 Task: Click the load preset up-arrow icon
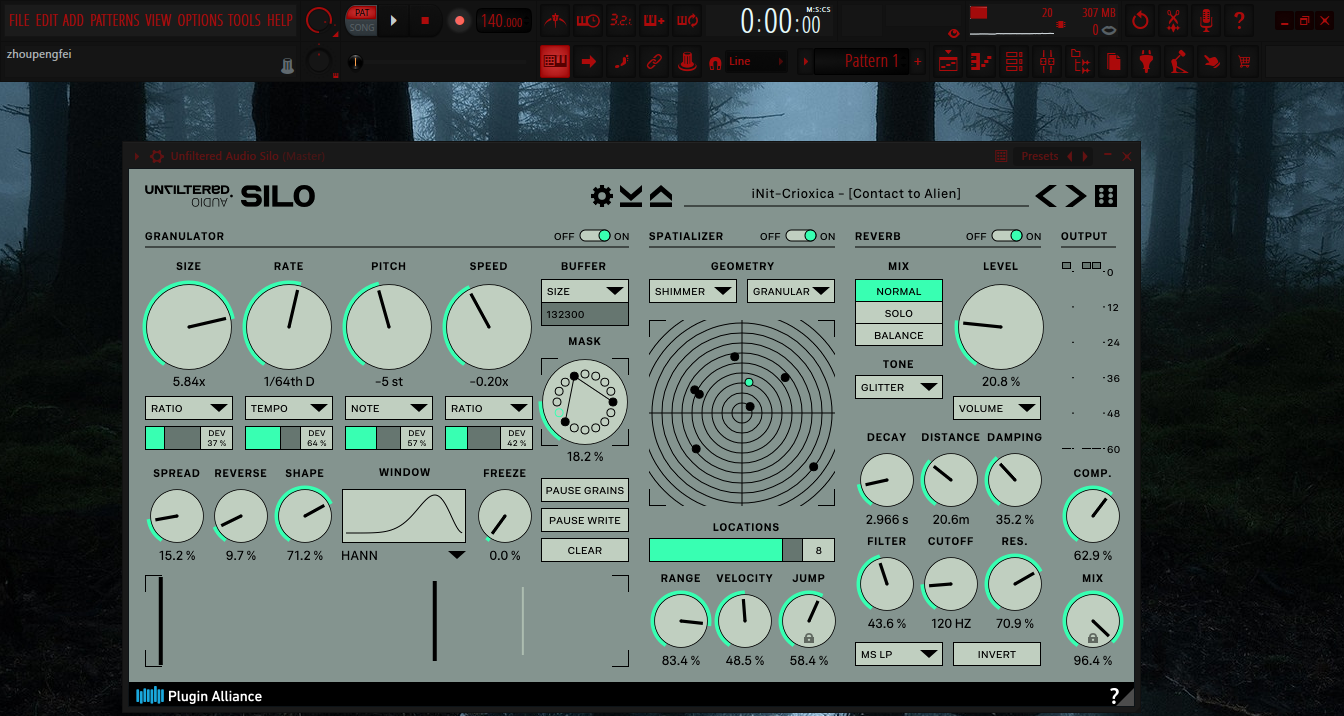[661, 196]
